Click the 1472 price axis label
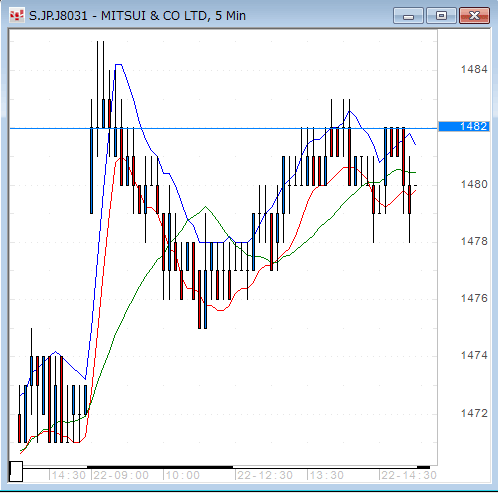Image resolution: width=498 pixels, height=493 pixels. click(x=474, y=413)
